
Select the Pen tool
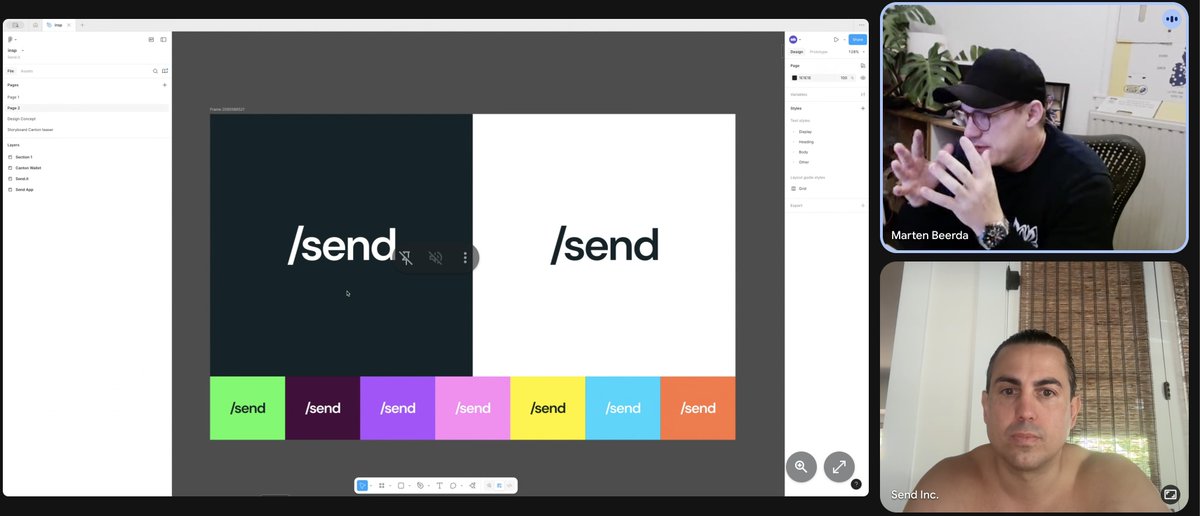pos(420,485)
